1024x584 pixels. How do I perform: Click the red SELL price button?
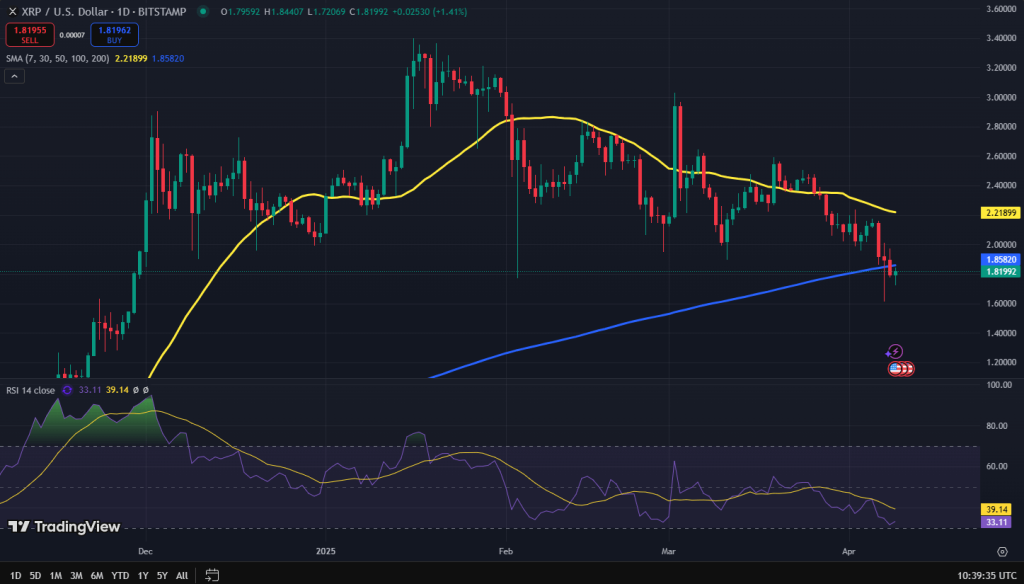[29, 35]
